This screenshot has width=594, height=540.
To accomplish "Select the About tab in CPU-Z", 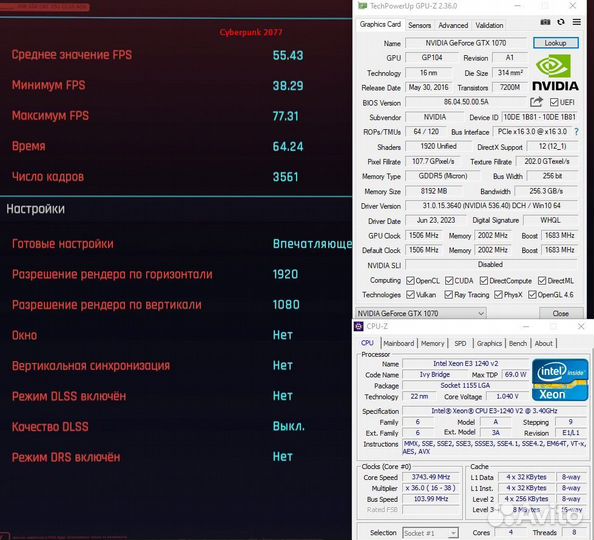I will coord(544,343).
